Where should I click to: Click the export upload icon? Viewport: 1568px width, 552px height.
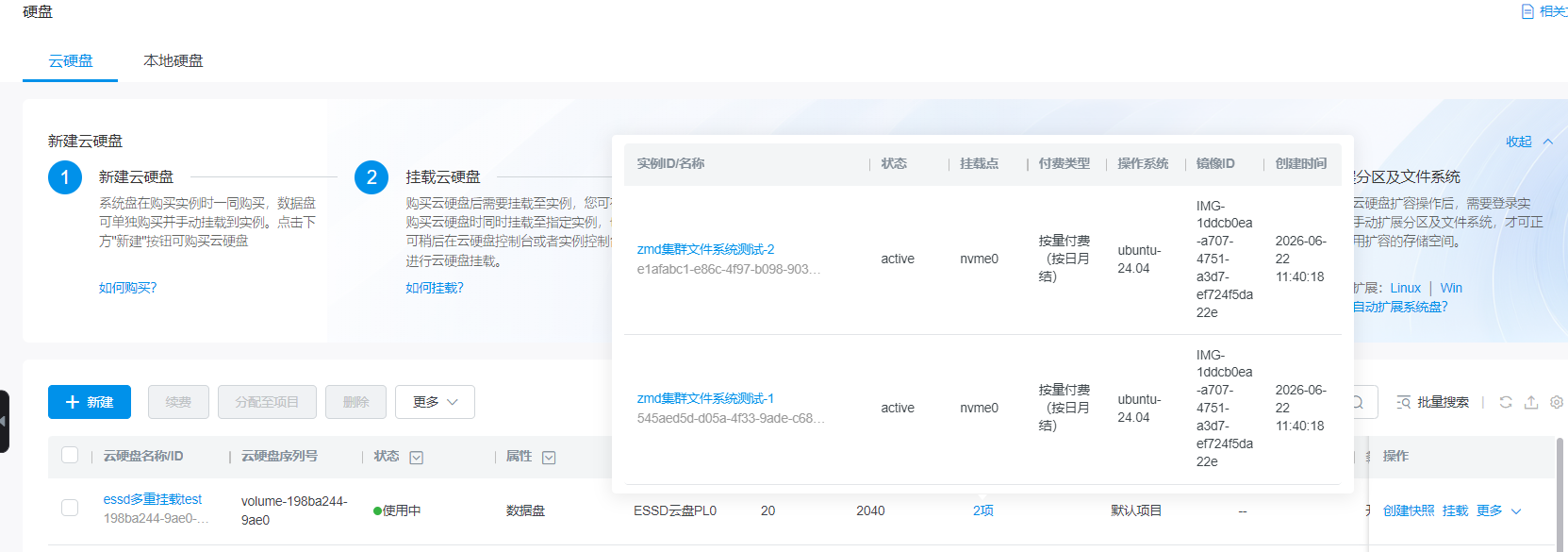pos(1531,402)
